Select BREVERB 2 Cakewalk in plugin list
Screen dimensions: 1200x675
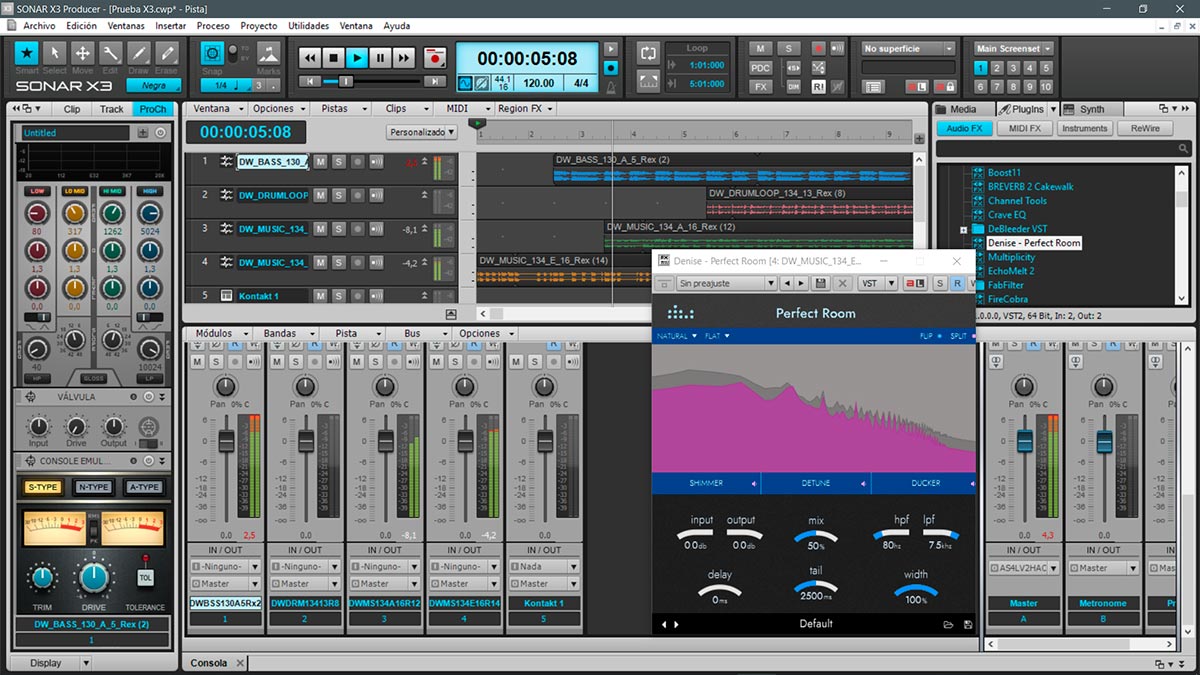click(x=1030, y=187)
